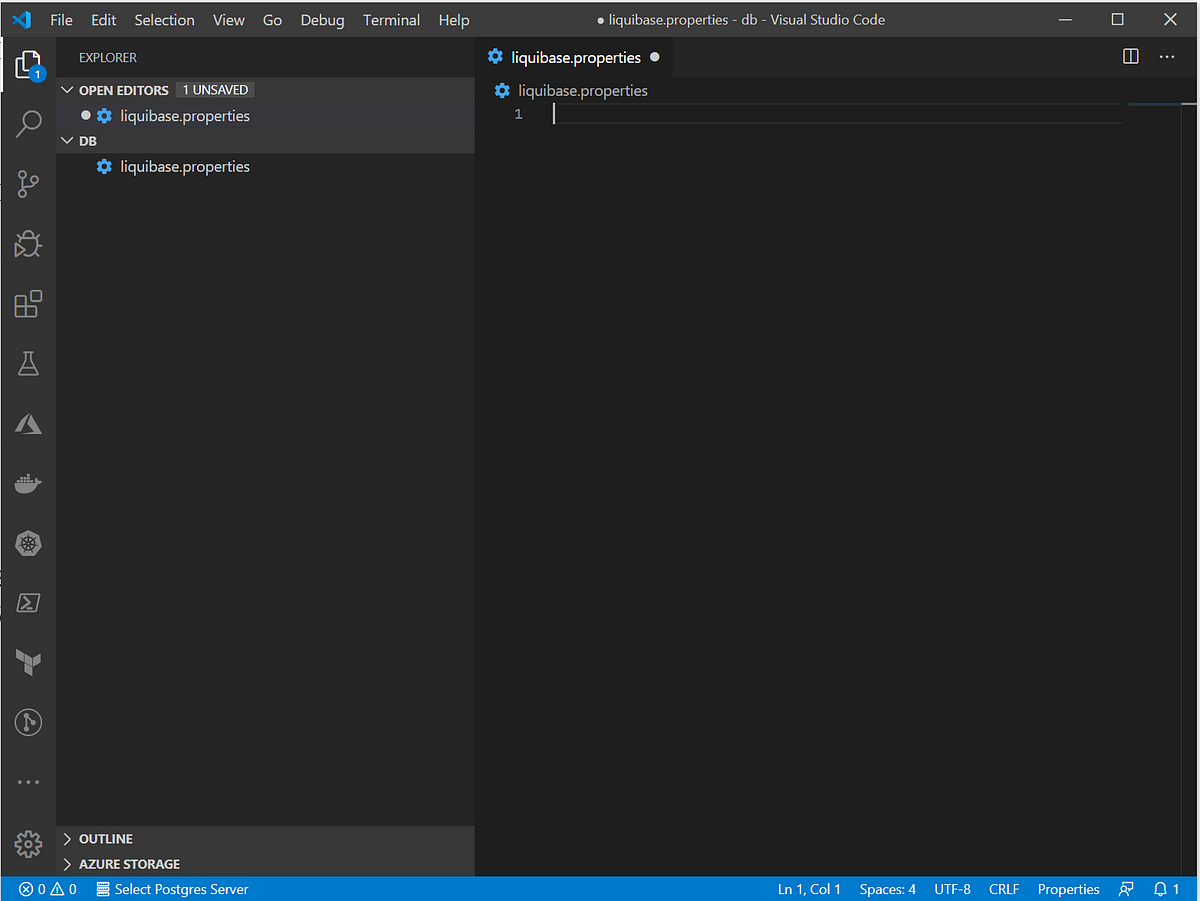Open the Debug view bug icon
Screen dimensions: 1200x901
[28, 244]
